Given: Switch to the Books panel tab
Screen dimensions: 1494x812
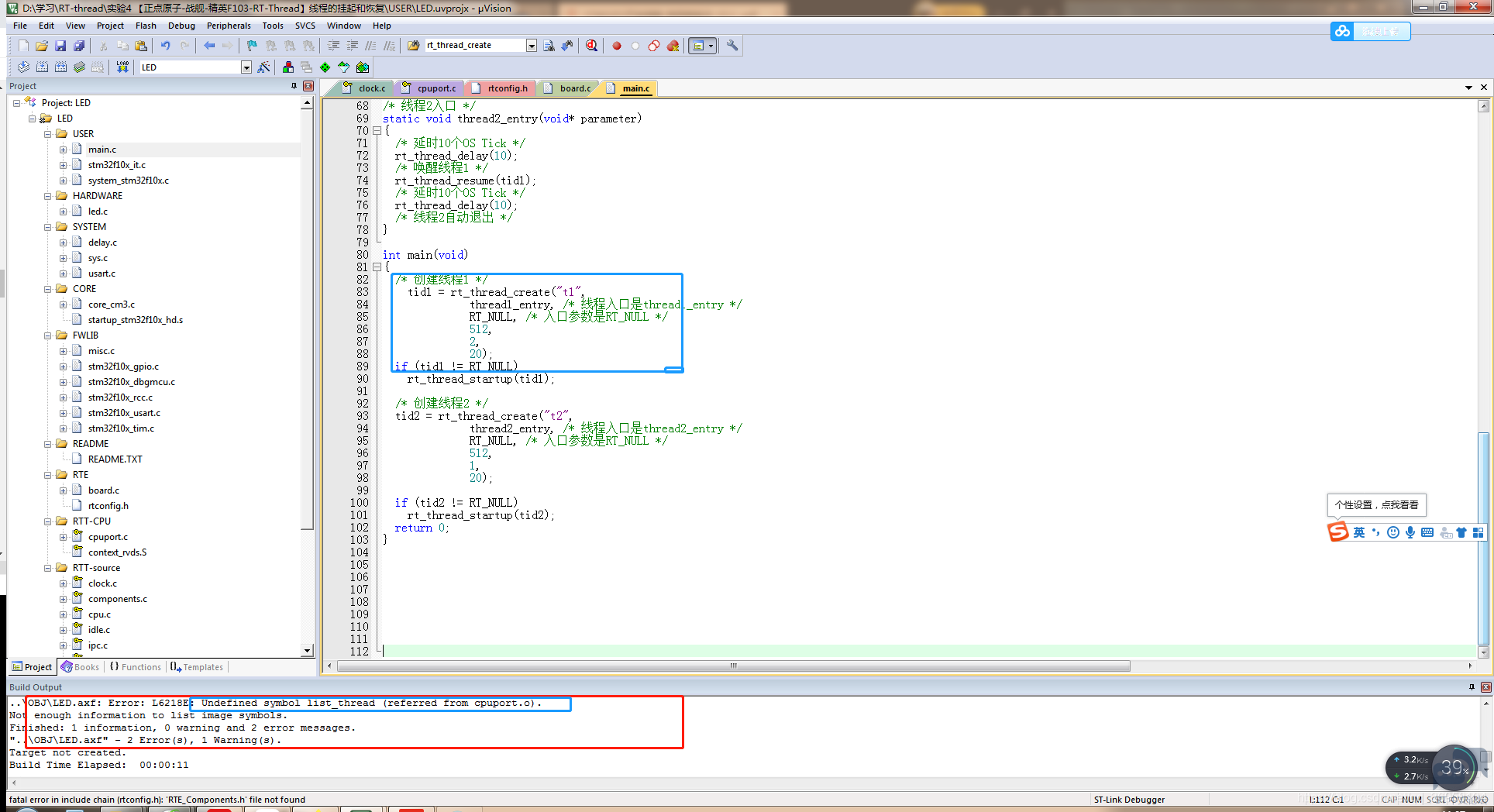Looking at the screenshot, I should [80, 667].
